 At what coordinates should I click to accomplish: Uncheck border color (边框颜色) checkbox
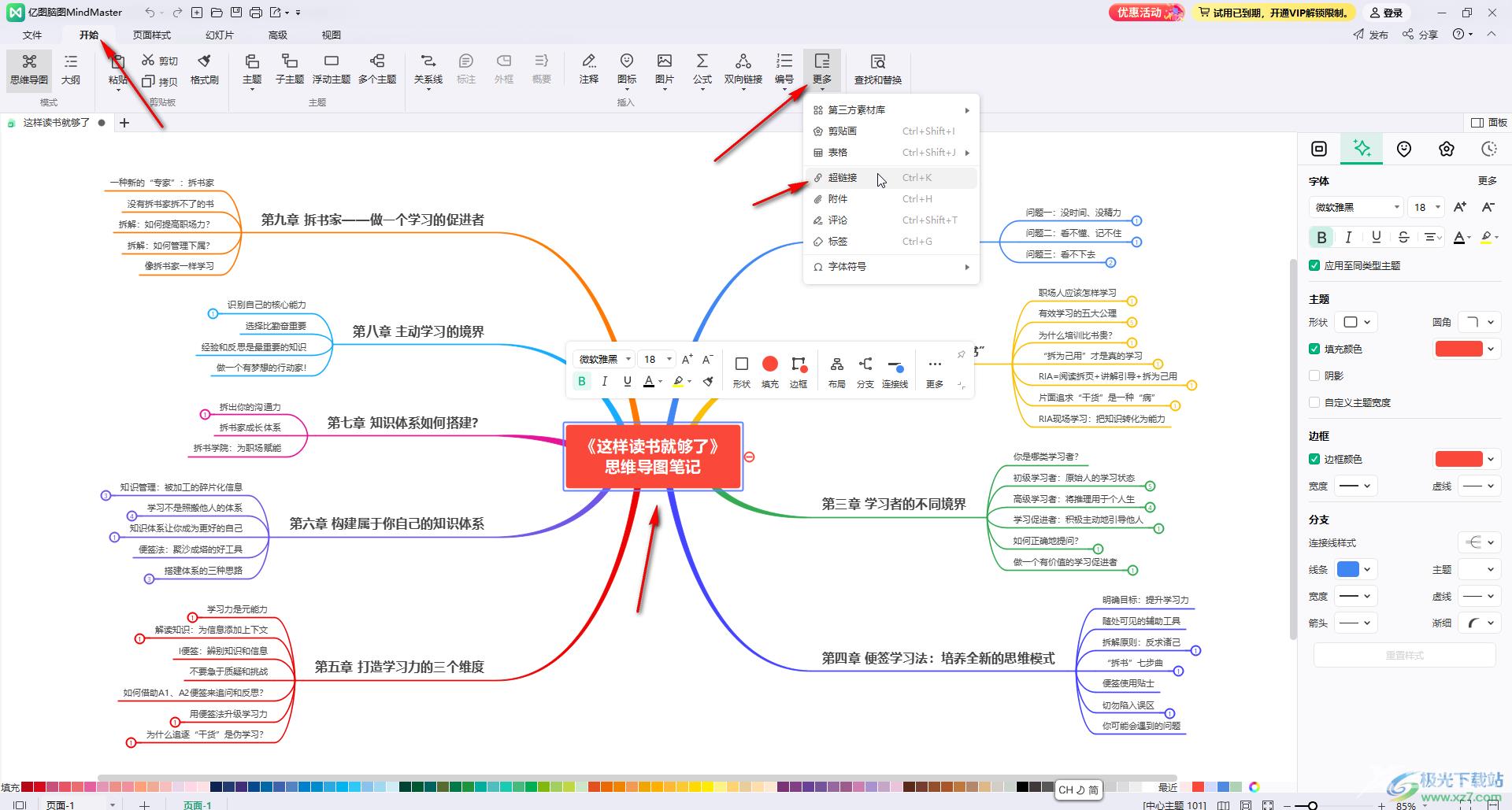[1314, 459]
